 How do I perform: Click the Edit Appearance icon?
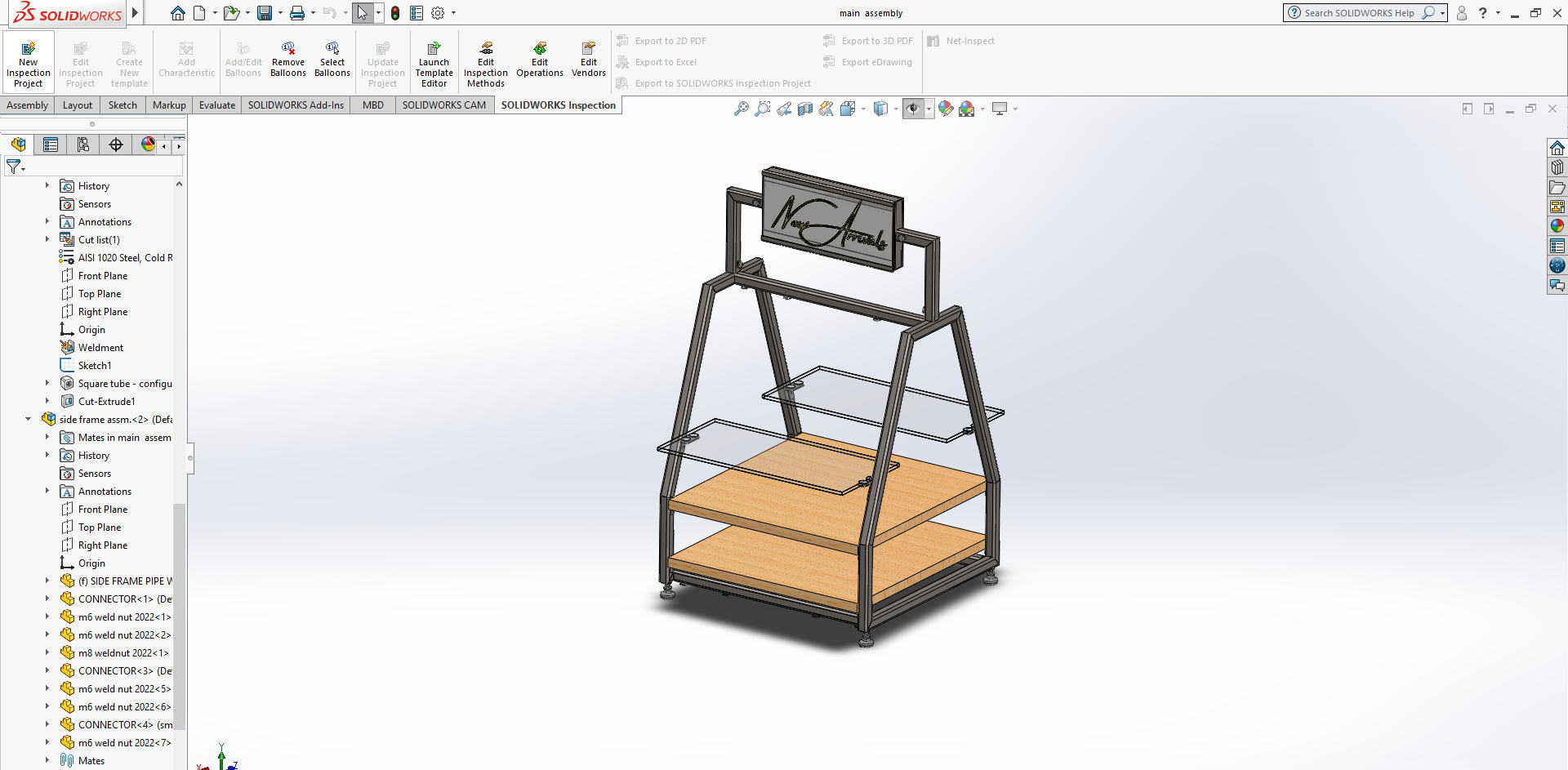946,109
